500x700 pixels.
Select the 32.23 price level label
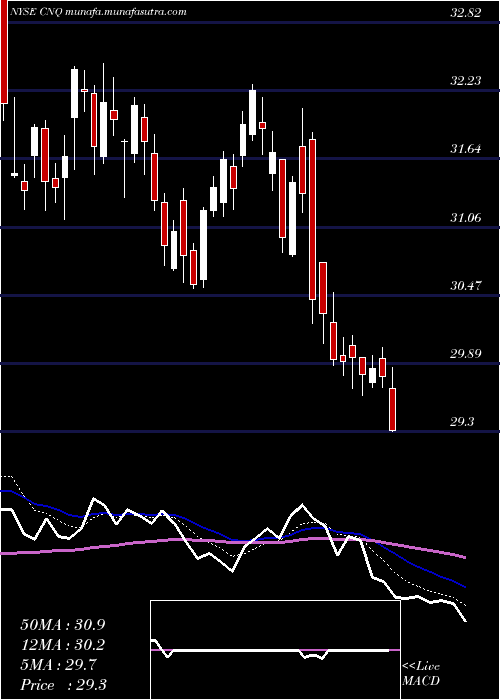[x=466, y=81]
